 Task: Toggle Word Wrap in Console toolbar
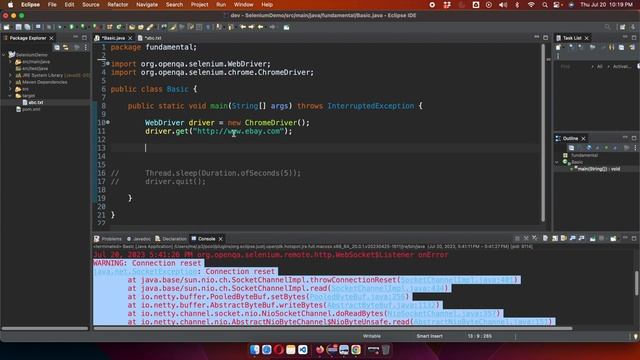pyautogui.click(x=564, y=238)
